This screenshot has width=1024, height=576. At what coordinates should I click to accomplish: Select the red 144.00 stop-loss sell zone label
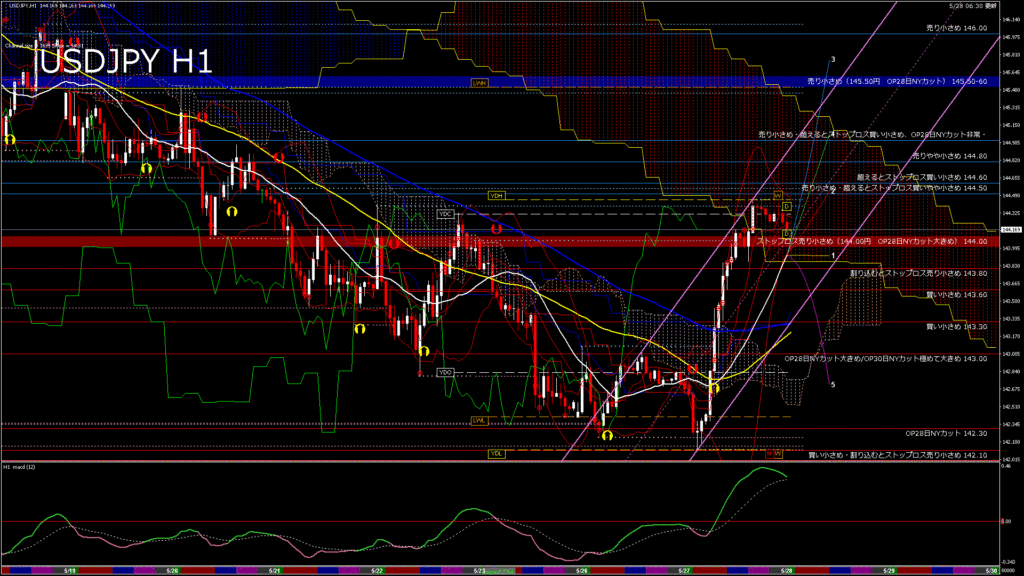point(872,241)
